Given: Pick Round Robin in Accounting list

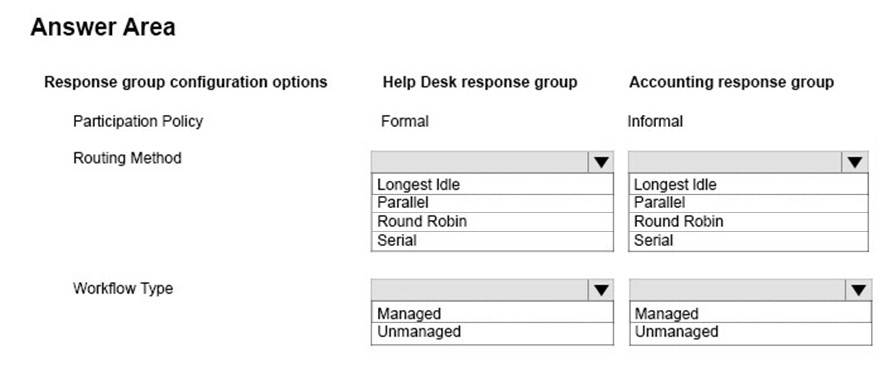Looking at the screenshot, I should tap(749, 222).
